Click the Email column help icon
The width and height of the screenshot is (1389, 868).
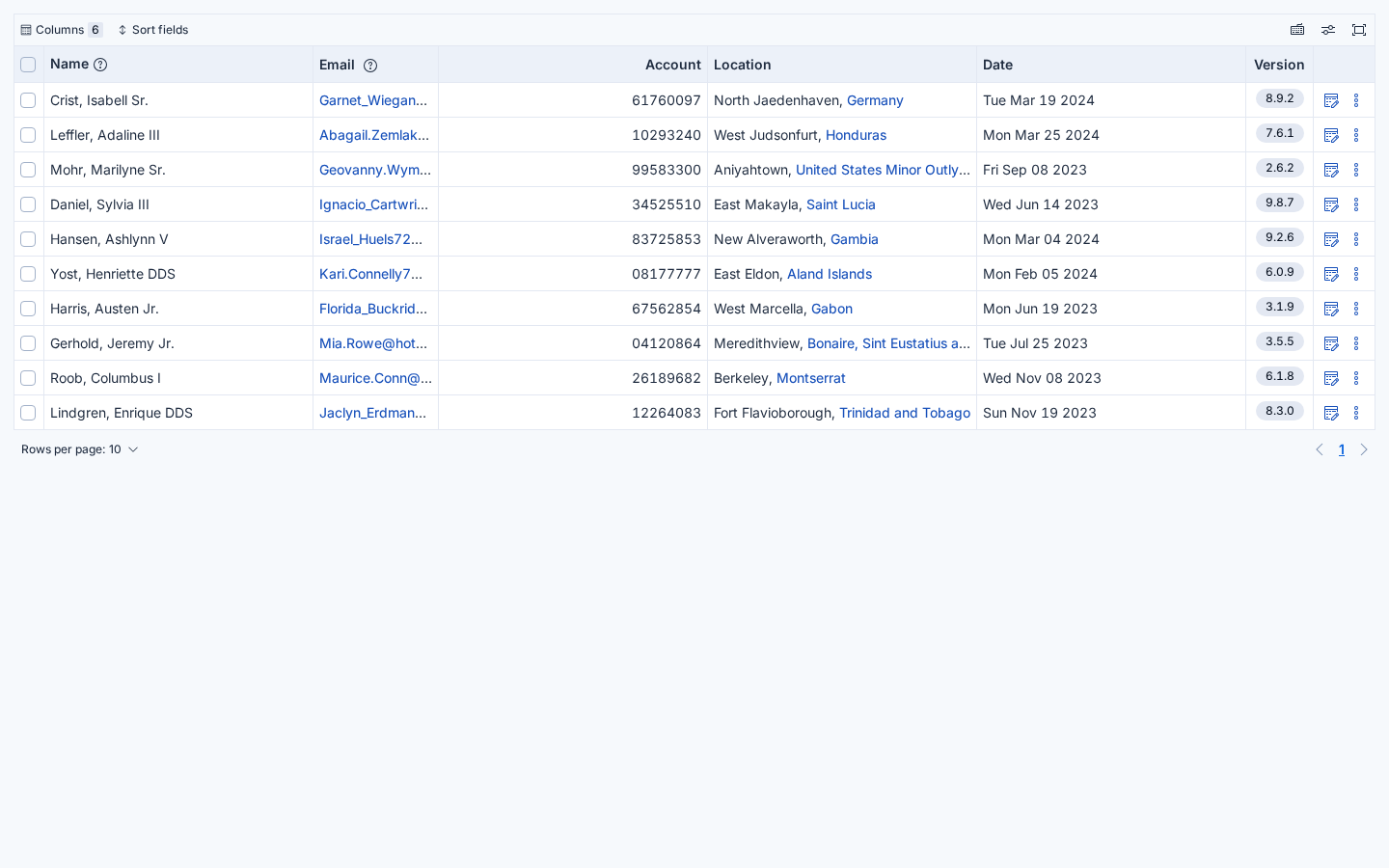click(370, 66)
